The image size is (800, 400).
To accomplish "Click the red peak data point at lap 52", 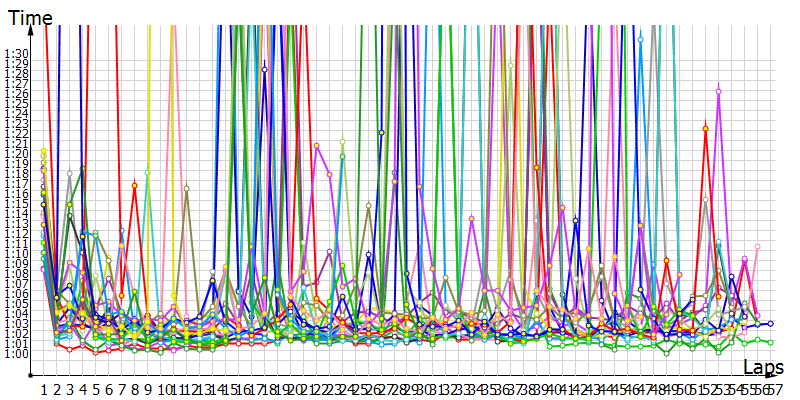I will 706,128.
